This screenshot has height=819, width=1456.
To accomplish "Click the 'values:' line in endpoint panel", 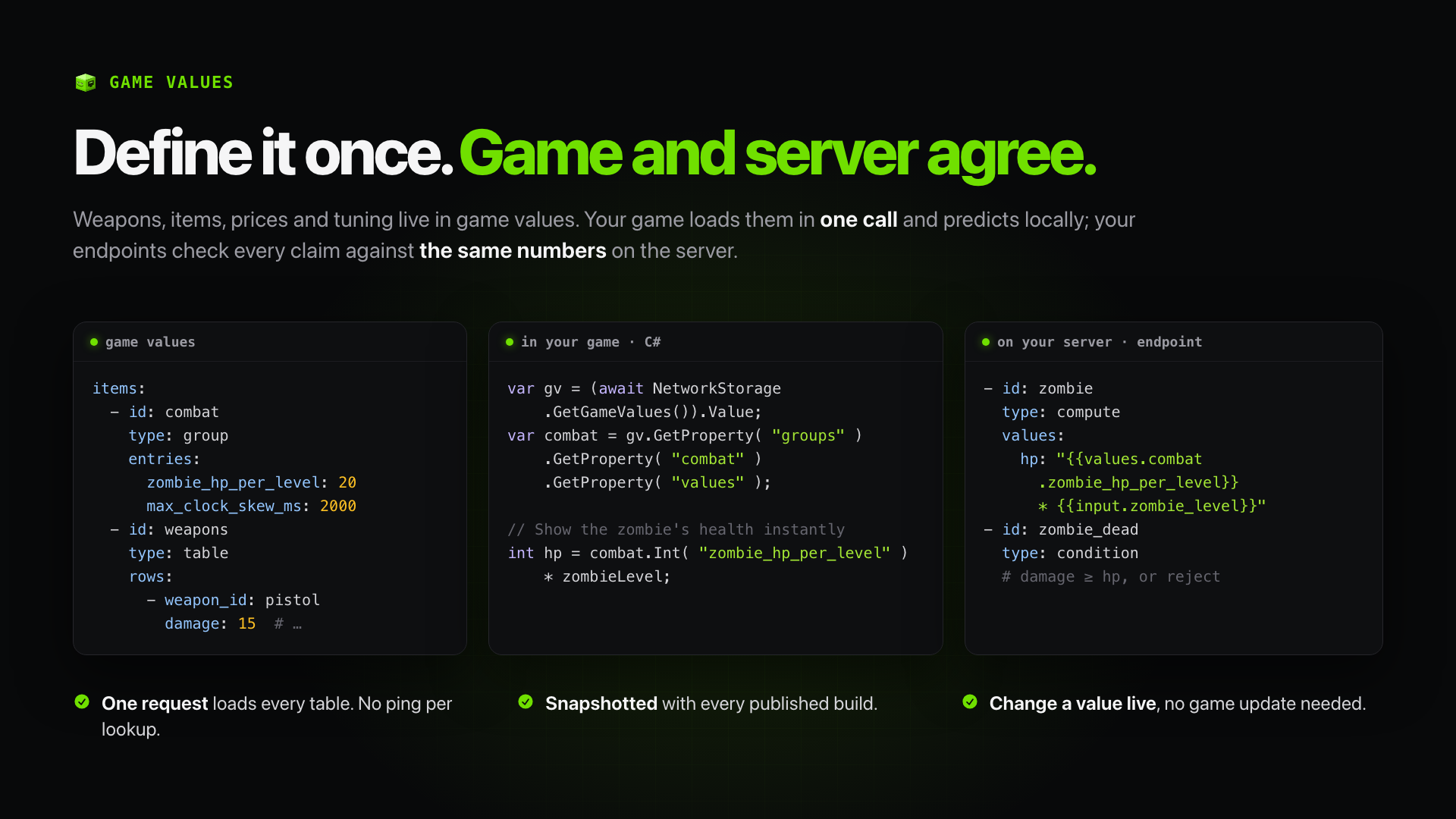I will coord(1033,435).
